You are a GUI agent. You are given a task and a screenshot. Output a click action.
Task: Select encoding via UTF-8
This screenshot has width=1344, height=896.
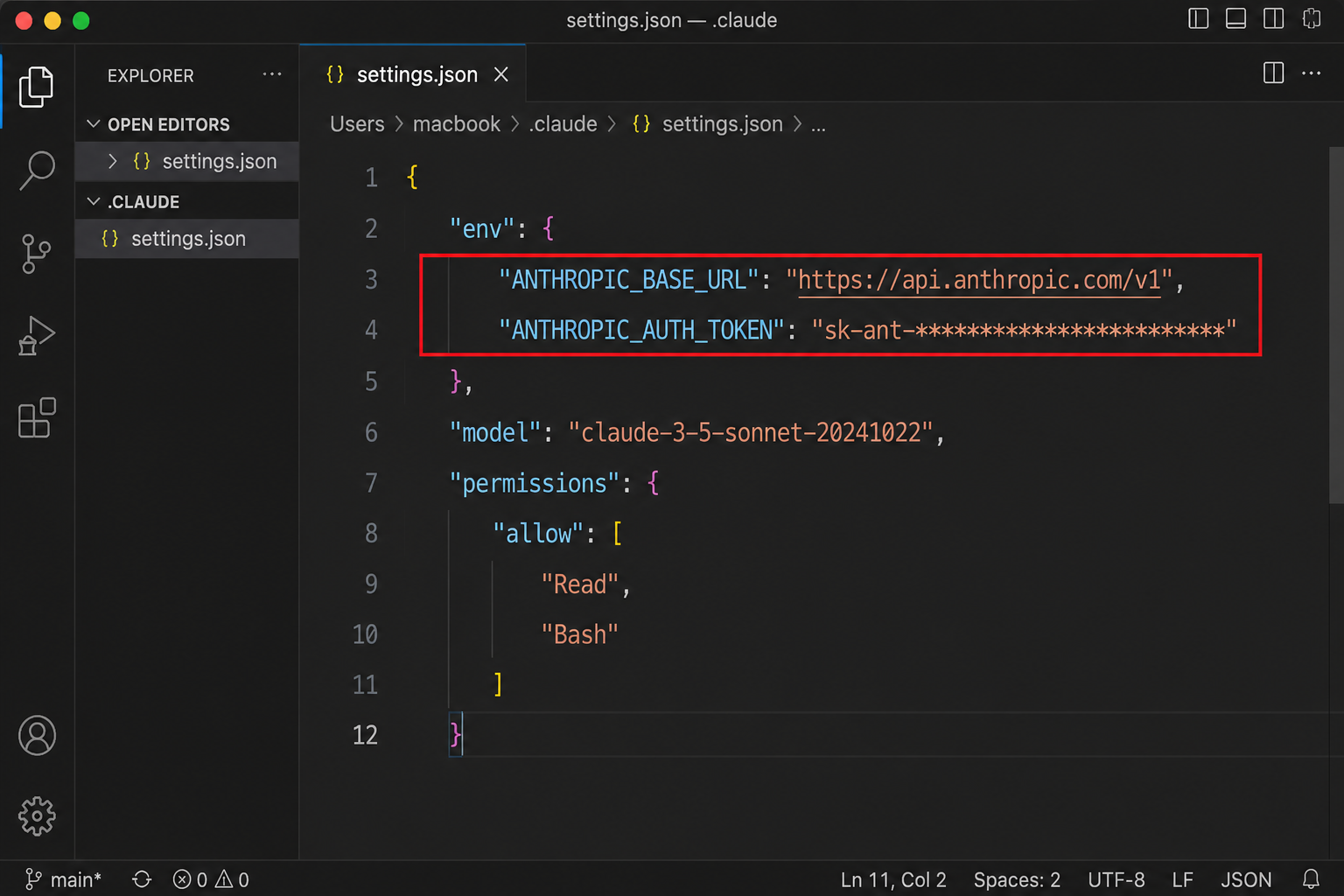point(1116,879)
